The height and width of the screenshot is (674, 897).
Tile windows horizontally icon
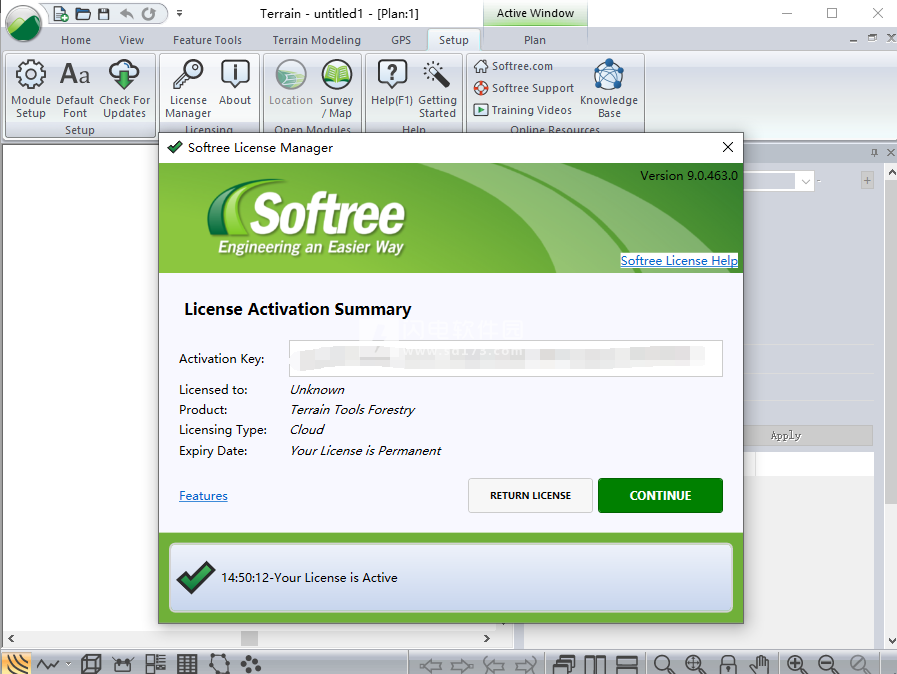627,664
